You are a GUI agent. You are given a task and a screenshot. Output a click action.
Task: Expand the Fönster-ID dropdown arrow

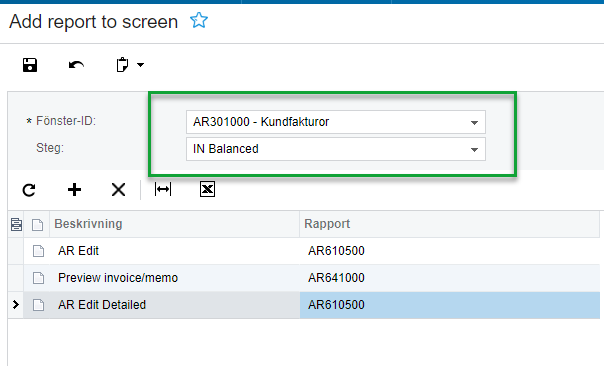pyautogui.click(x=474, y=123)
